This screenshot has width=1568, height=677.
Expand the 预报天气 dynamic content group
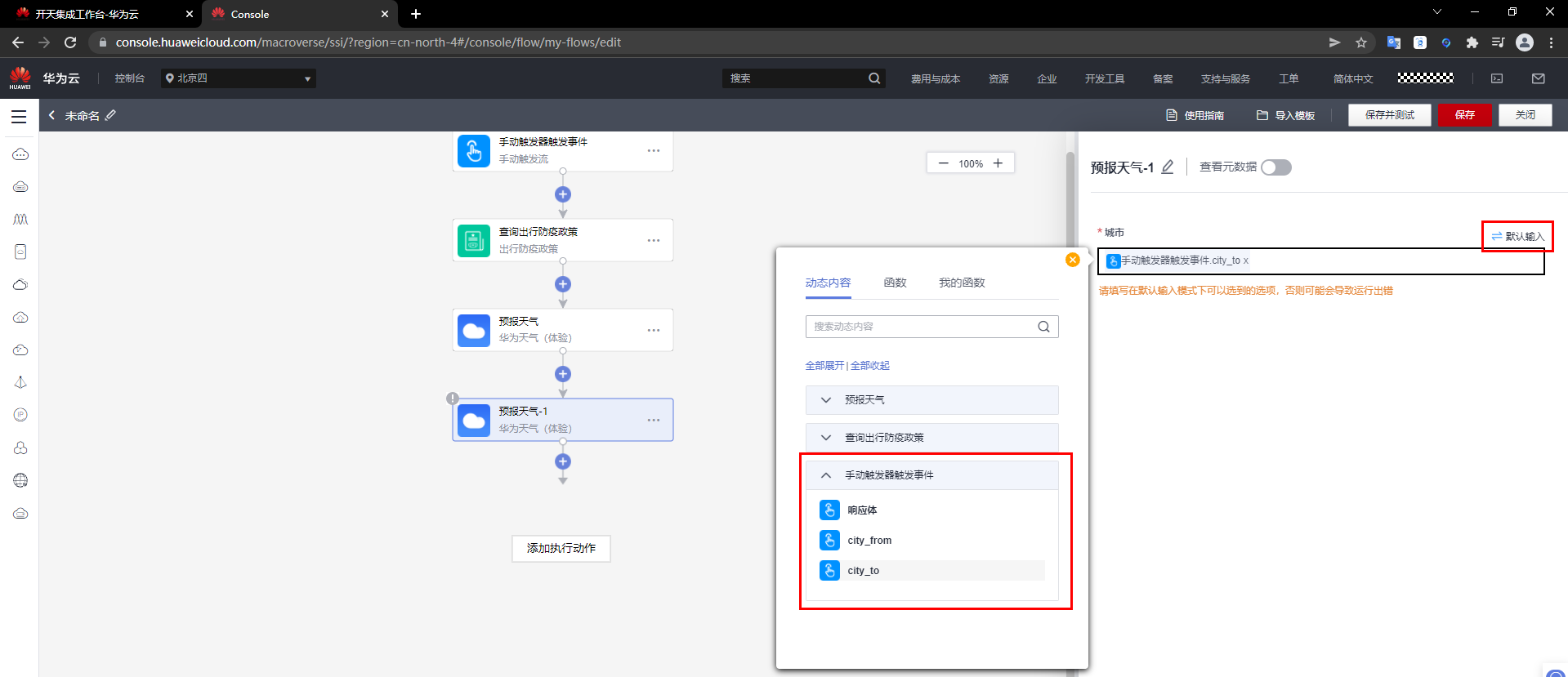[x=931, y=400]
